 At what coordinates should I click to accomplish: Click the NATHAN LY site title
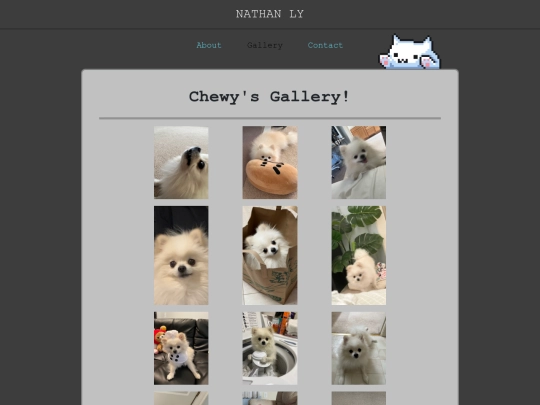[x=270, y=14]
